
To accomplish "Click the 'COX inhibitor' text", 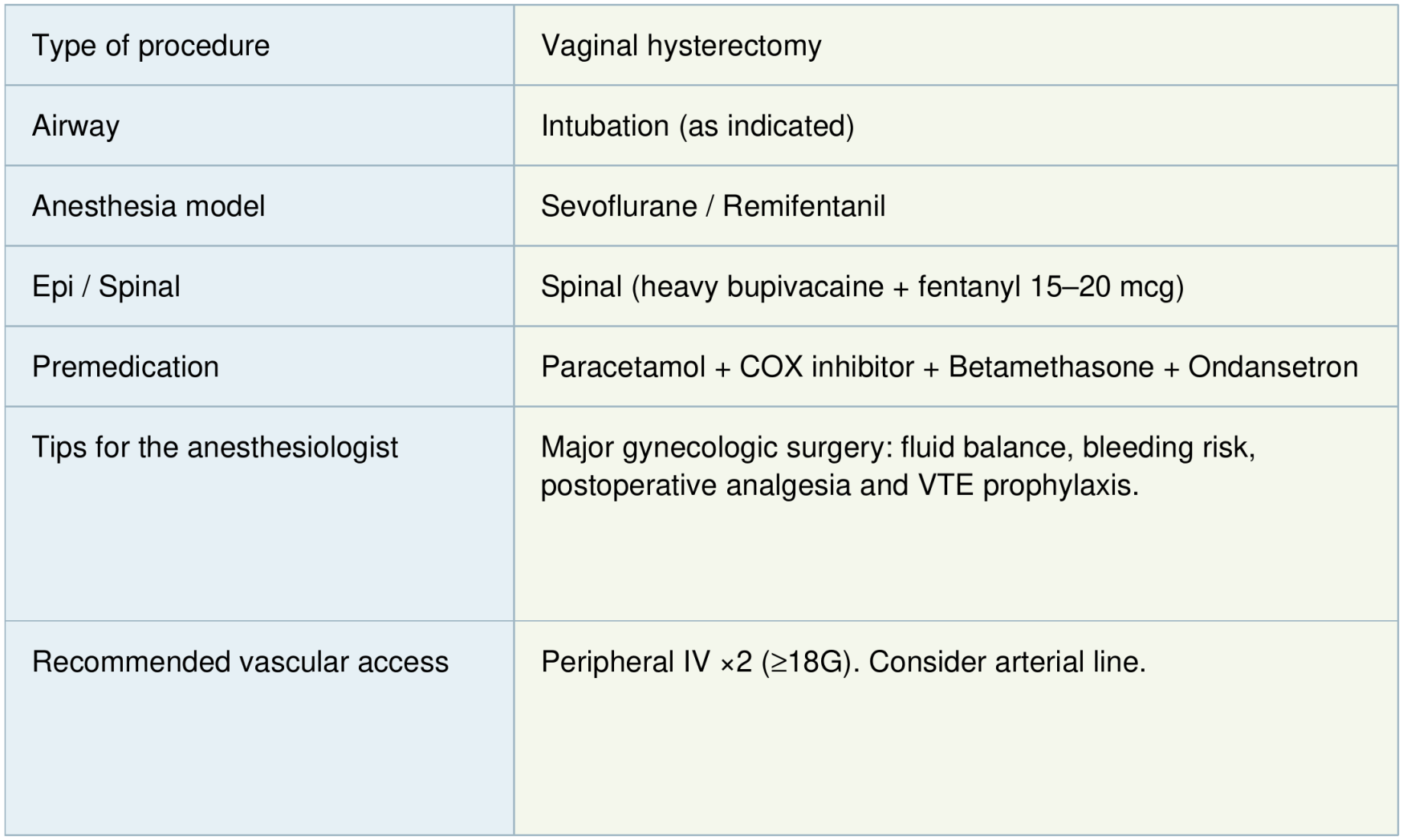I will [827, 367].
